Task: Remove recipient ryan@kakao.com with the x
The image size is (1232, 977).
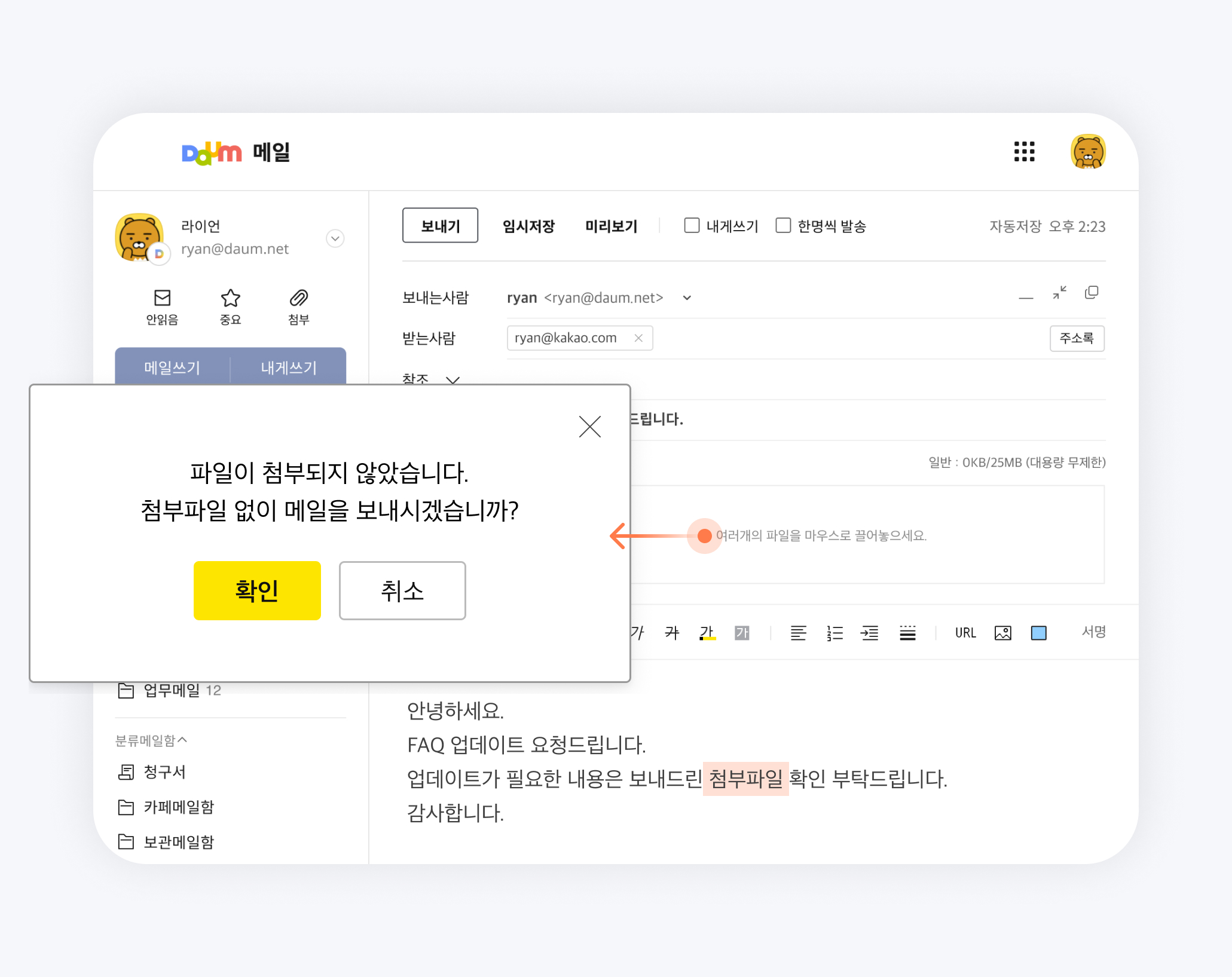Action: pos(638,338)
